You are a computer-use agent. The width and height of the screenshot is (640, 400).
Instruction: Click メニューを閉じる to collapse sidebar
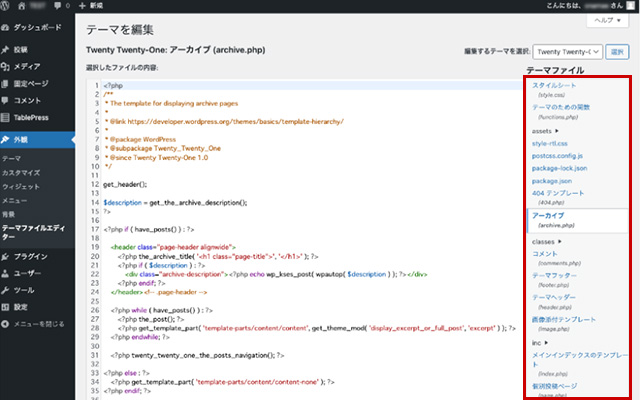[x=39, y=324]
